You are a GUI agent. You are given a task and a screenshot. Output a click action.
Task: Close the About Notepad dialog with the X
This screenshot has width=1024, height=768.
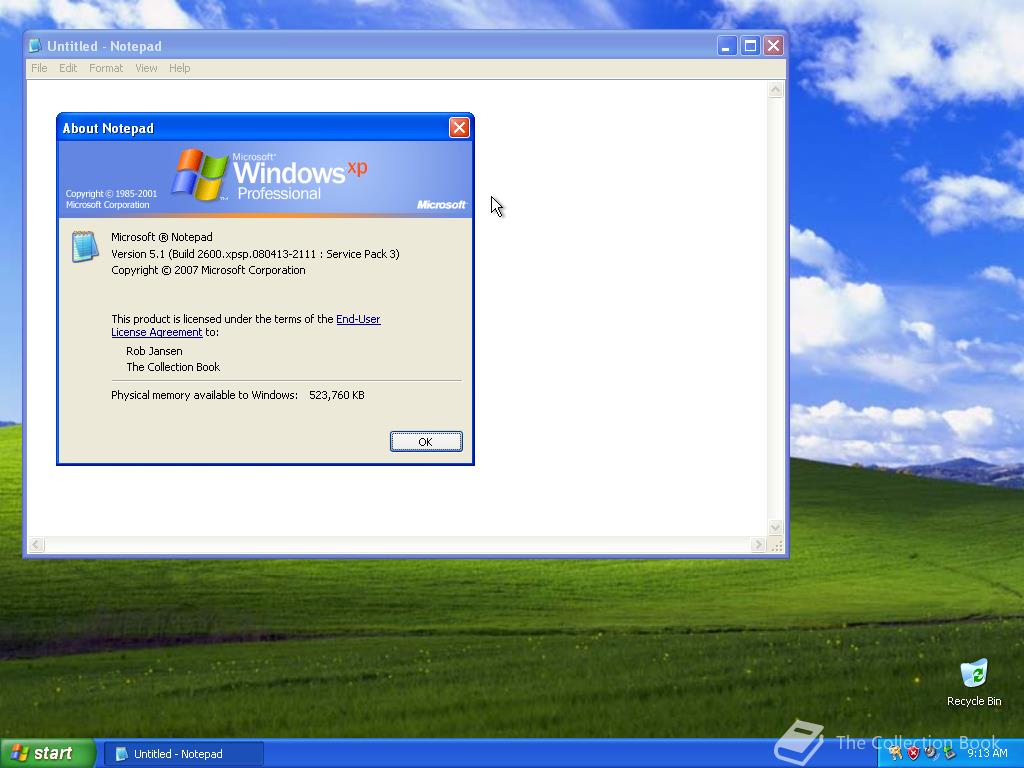459,127
